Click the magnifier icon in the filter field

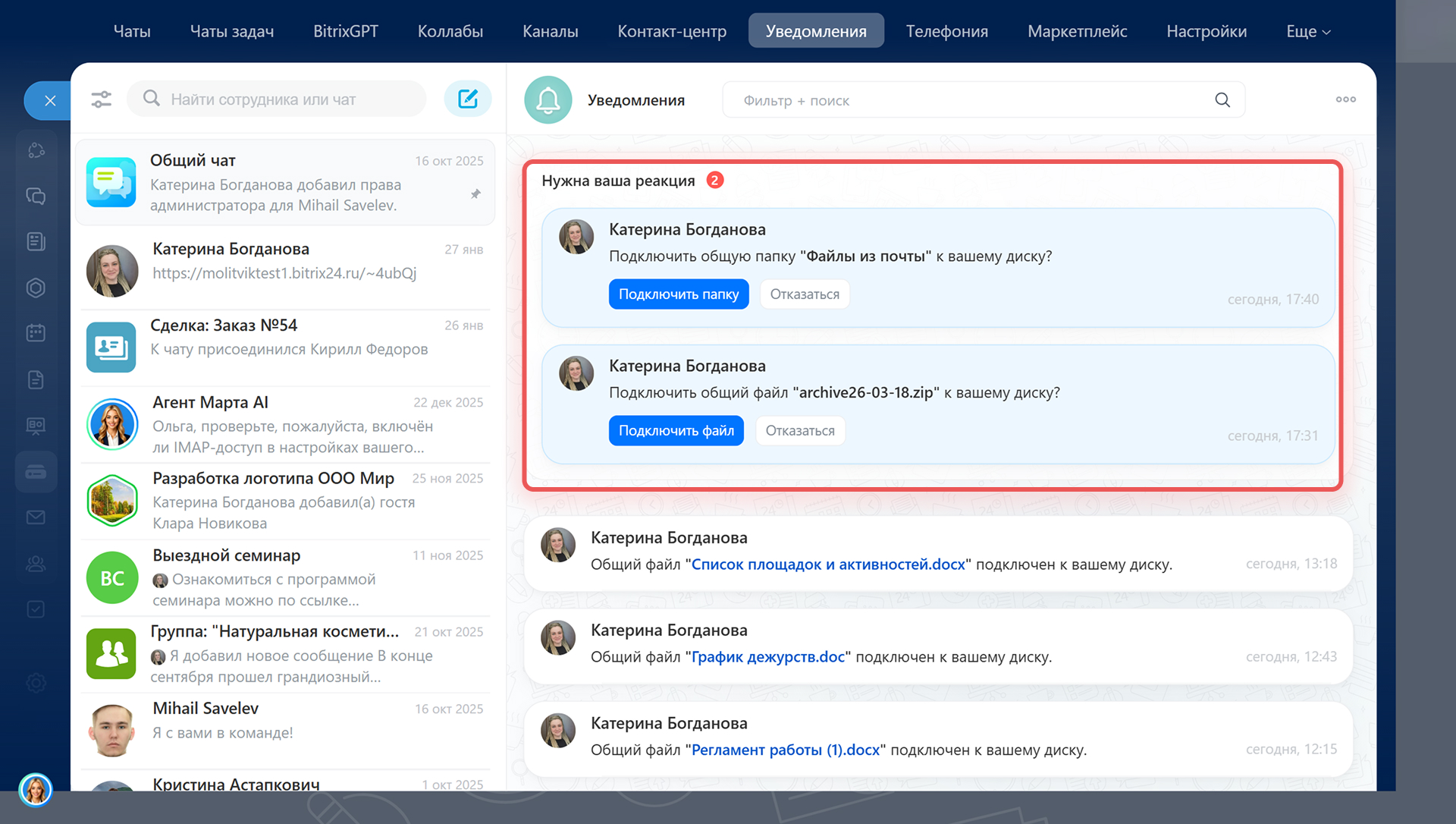[1222, 100]
